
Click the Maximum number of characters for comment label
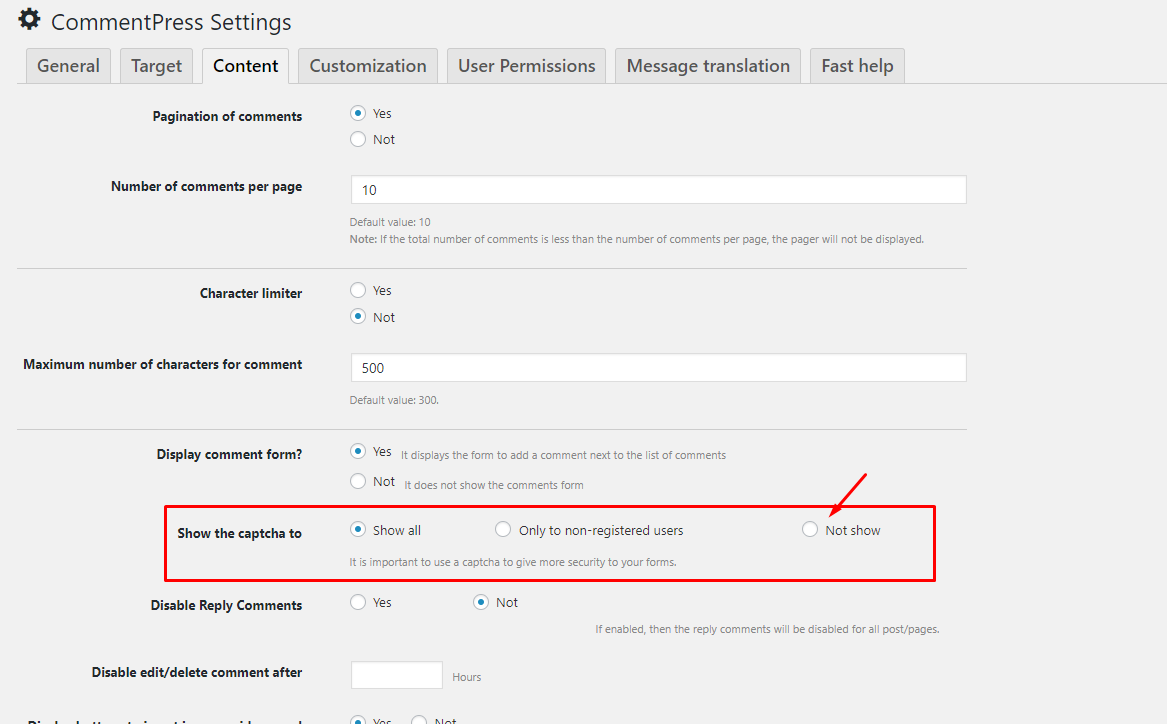[x=162, y=364]
